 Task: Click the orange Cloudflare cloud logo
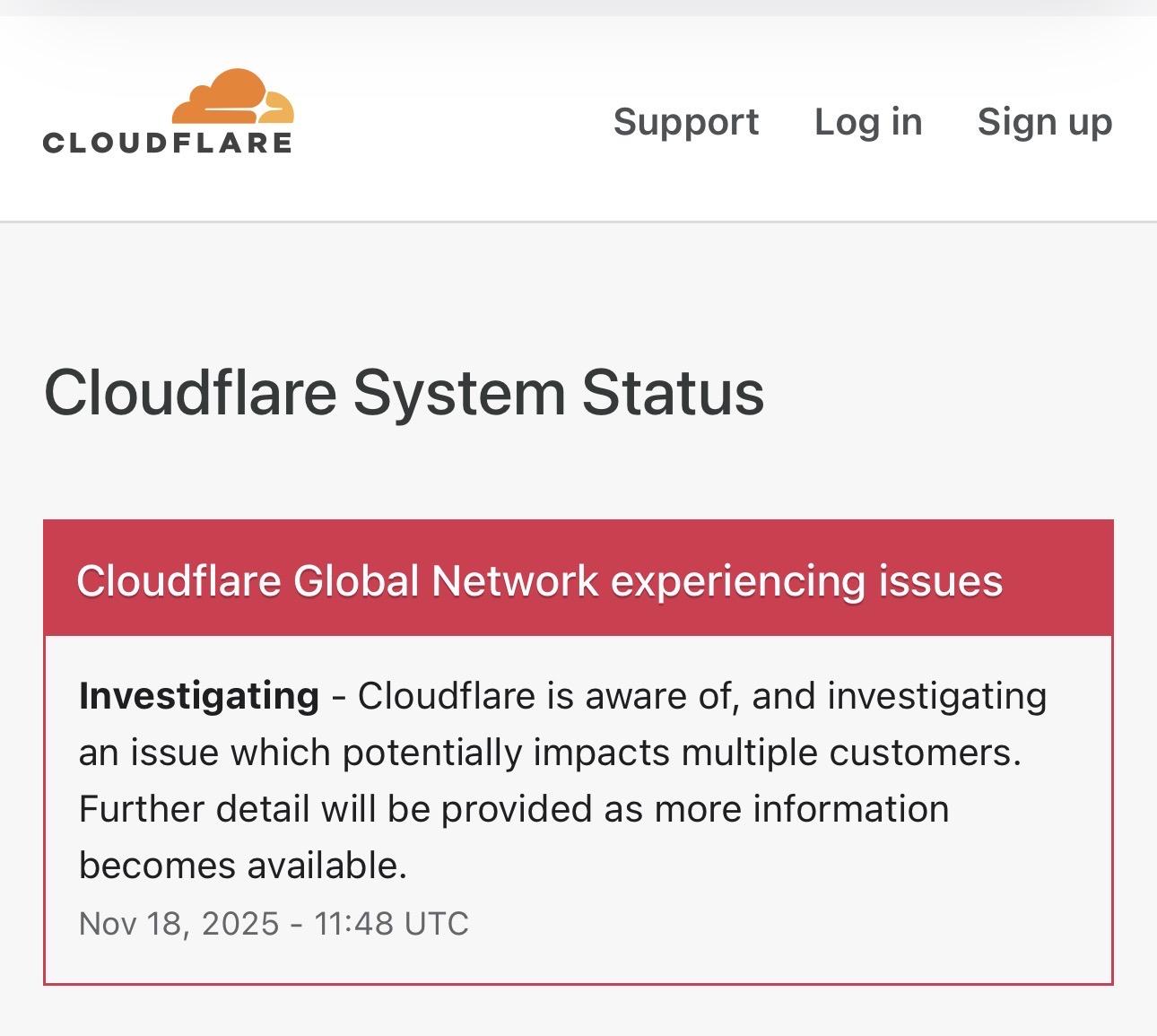232,97
